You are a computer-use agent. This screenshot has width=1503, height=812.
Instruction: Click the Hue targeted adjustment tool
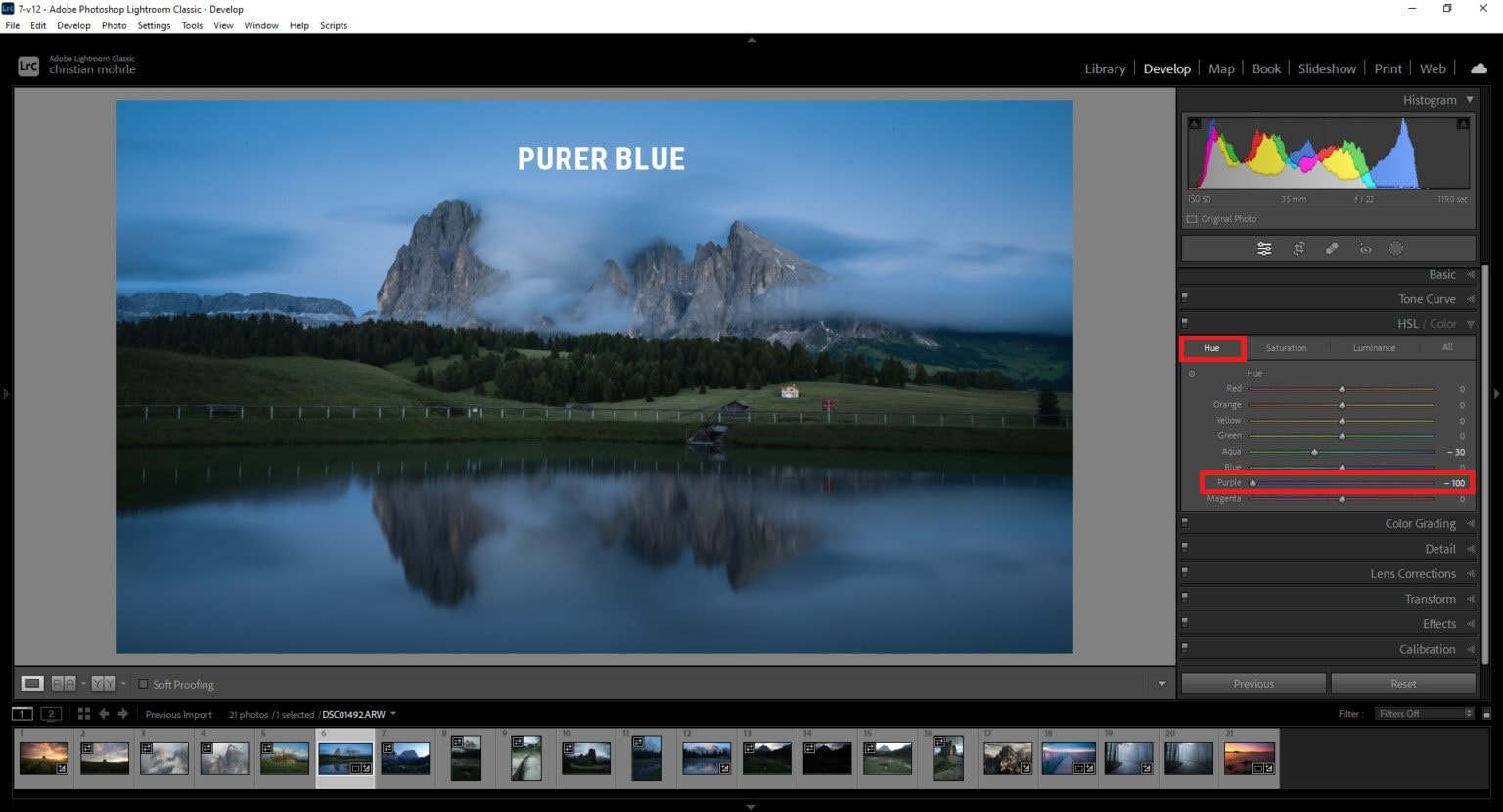(x=1191, y=374)
